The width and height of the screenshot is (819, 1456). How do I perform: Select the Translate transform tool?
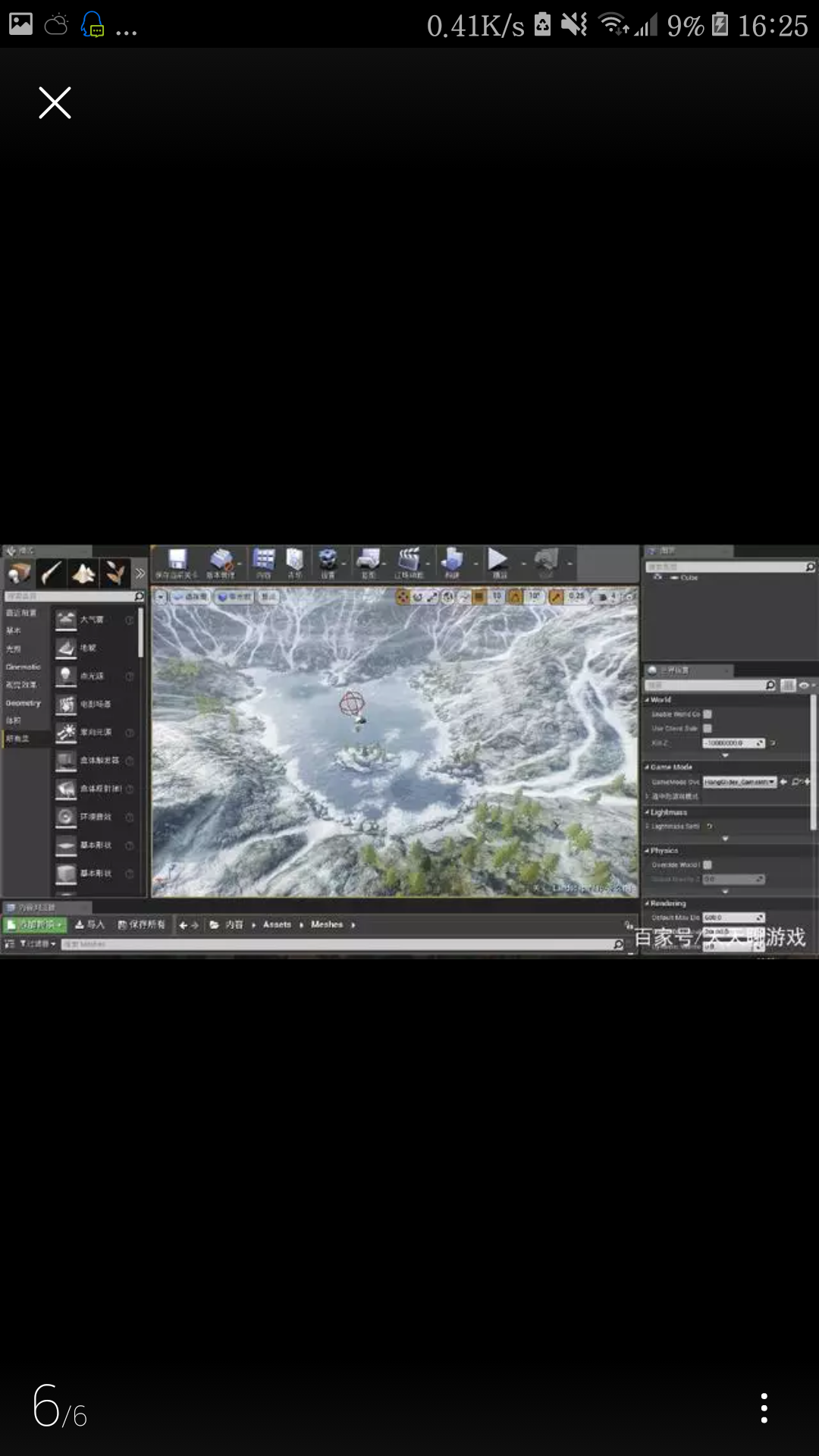(403, 598)
